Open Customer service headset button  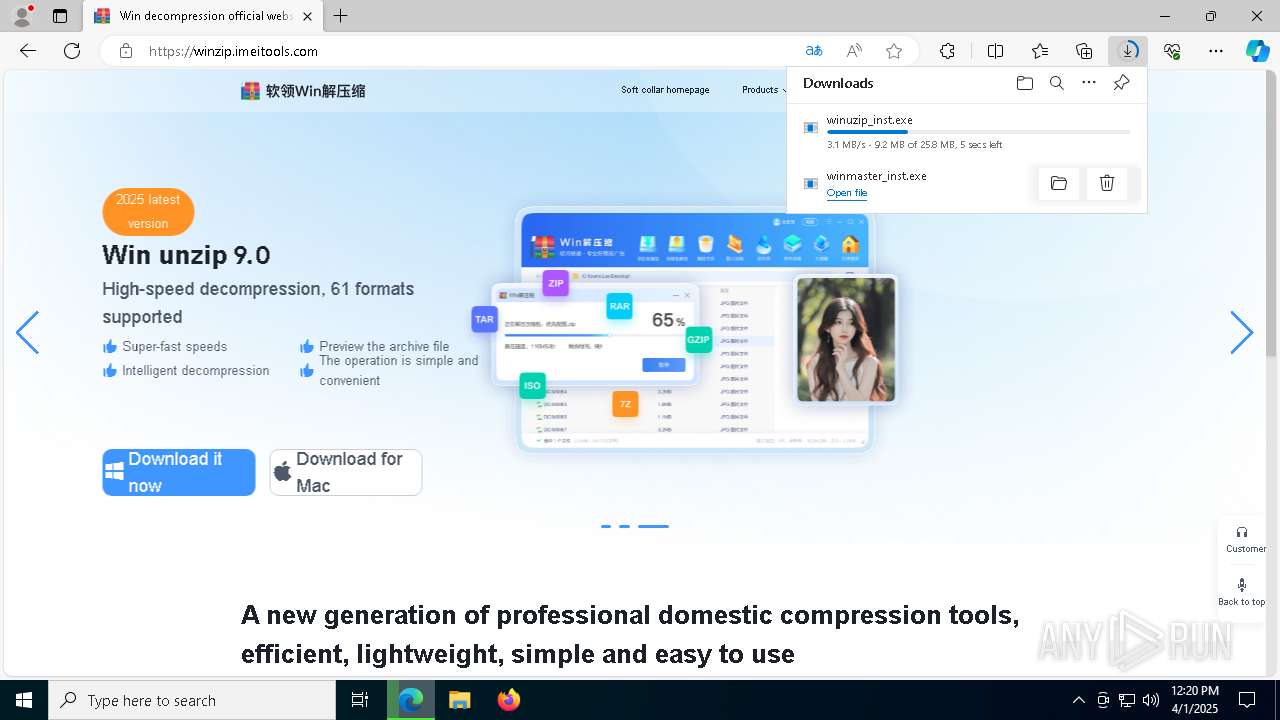pos(1242,539)
